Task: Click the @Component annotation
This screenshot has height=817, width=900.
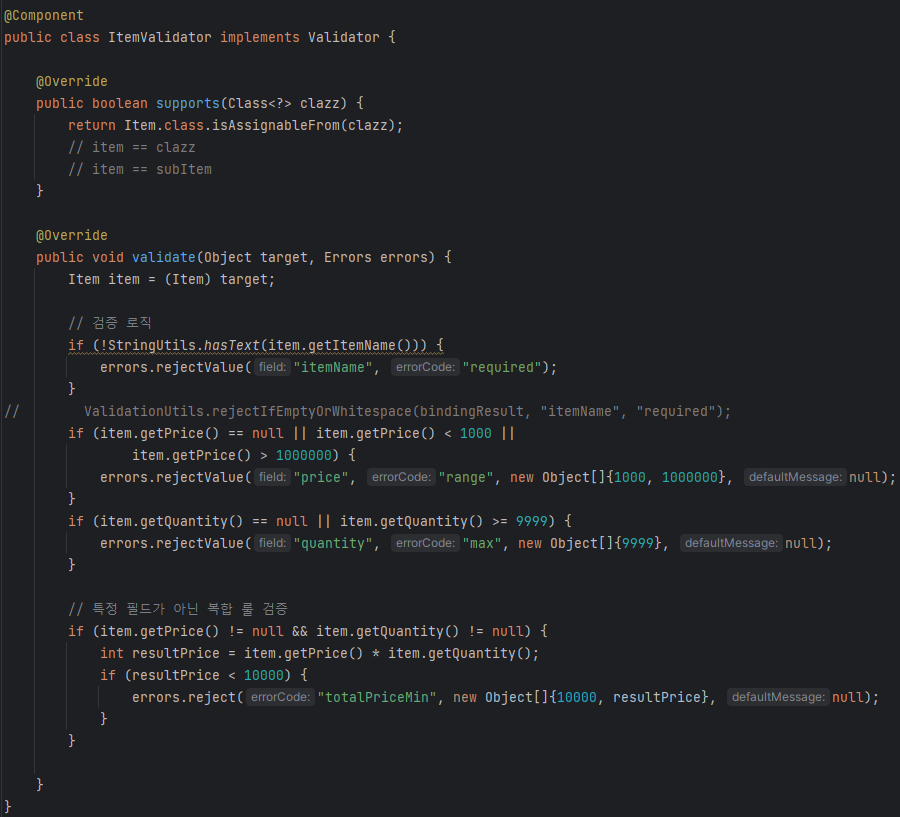Action: click(x=44, y=16)
